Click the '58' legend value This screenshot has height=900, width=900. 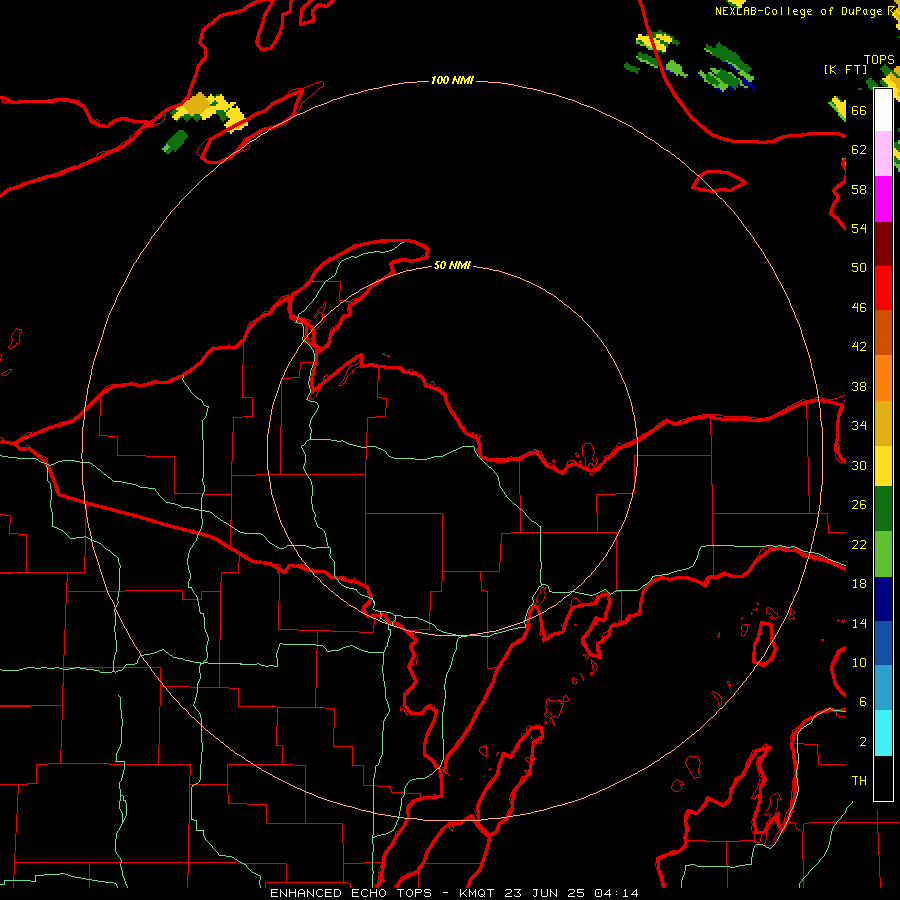pos(859,189)
